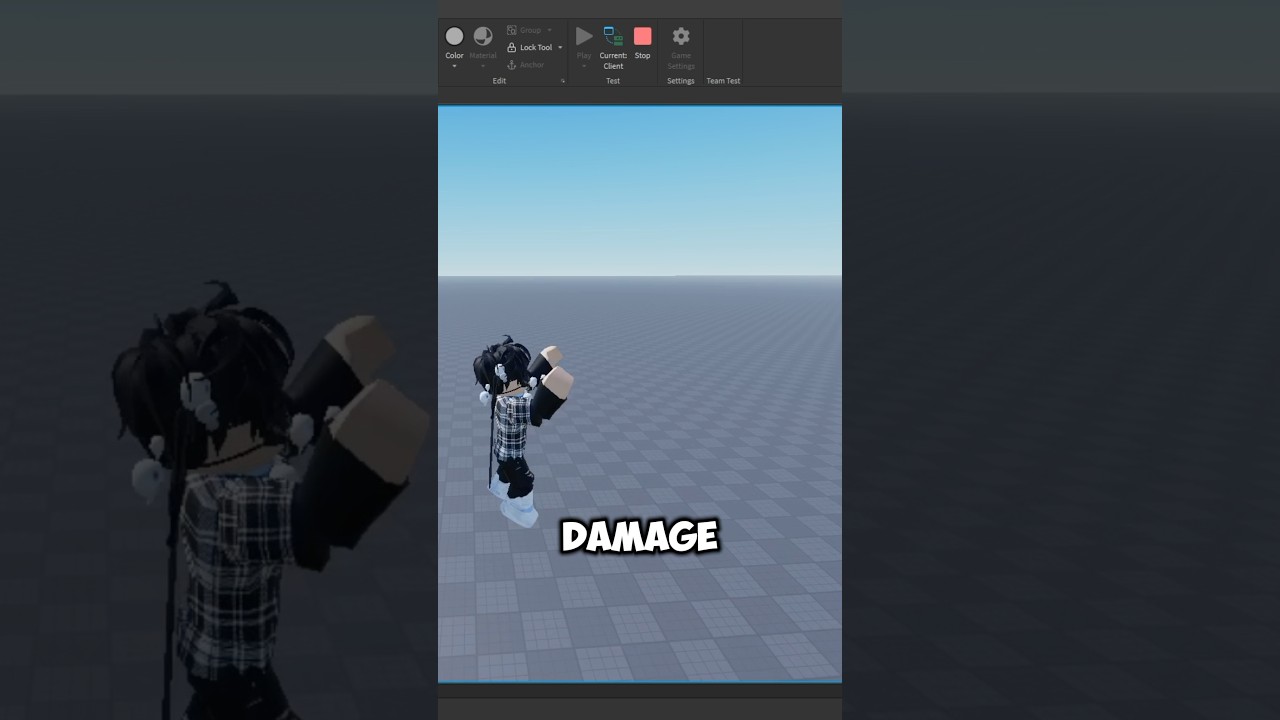Open the Group dropdown arrow
The height and width of the screenshot is (720, 1280).
(549, 30)
